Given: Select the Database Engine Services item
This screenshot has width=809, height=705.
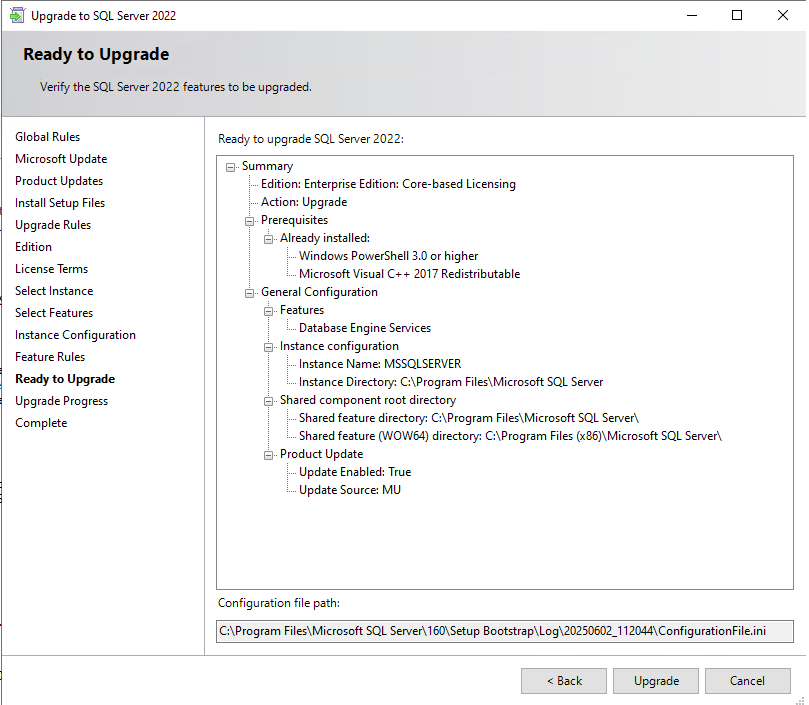Looking at the screenshot, I should click(364, 328).
